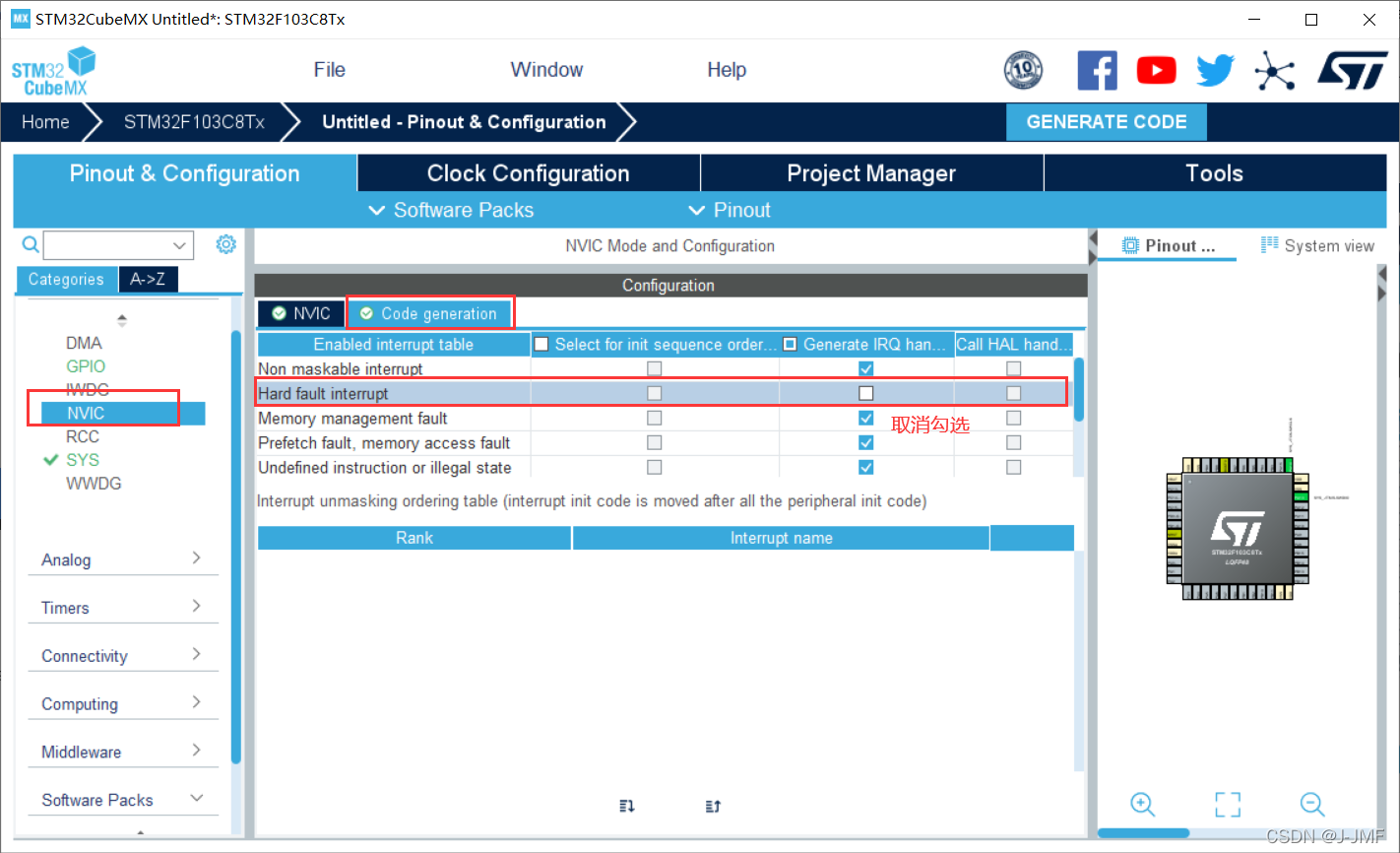Toggle Call HAL handler for Hard fault interrupt

point(1013,393)
